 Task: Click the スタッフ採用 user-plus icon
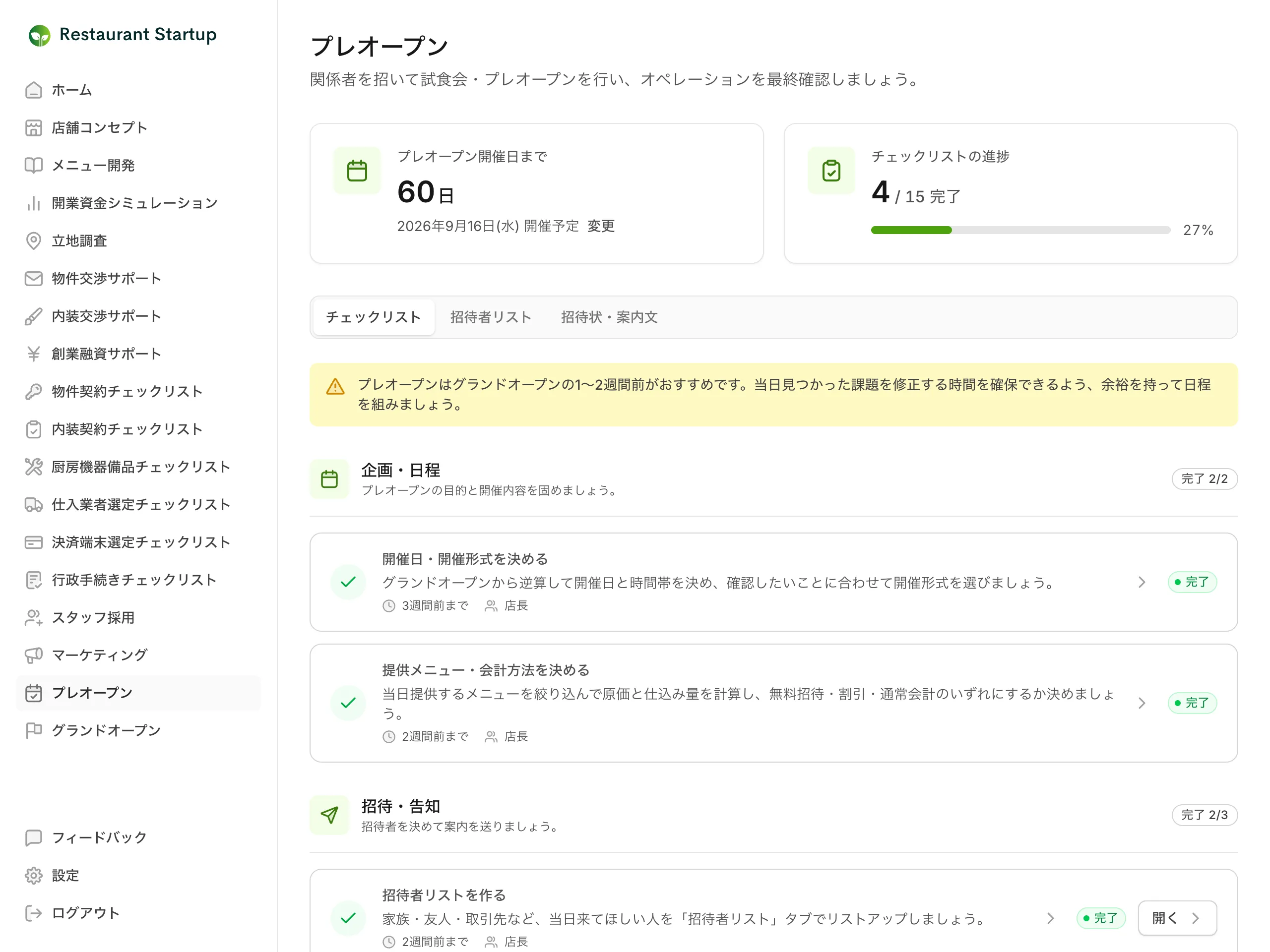34,617
